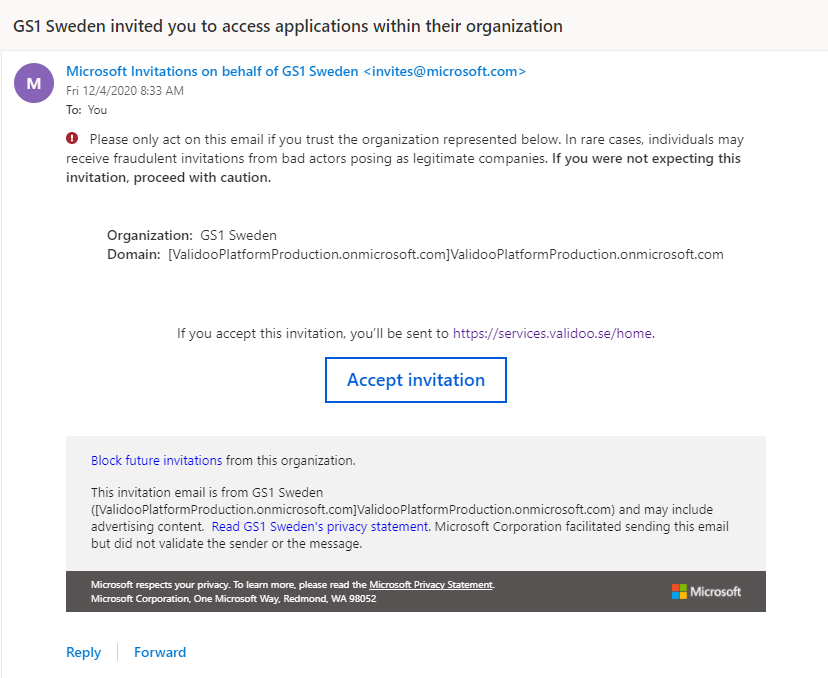Reply to this email
This screenshot has height=678, width=828.
tap(83, 652)
